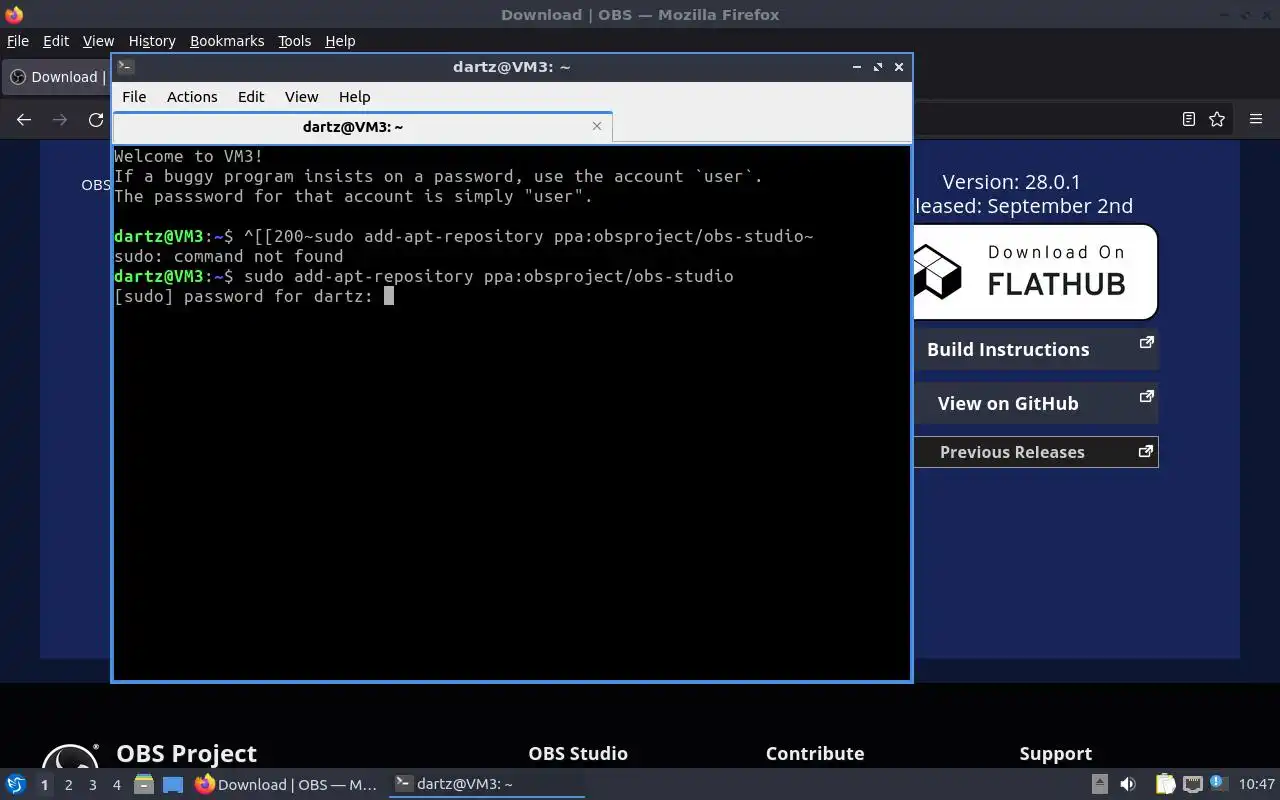Viewport: 1280px width, 800px height.
Task: Click the 'Welcome to VM3!' terminal line
Action: pos(189,156)
